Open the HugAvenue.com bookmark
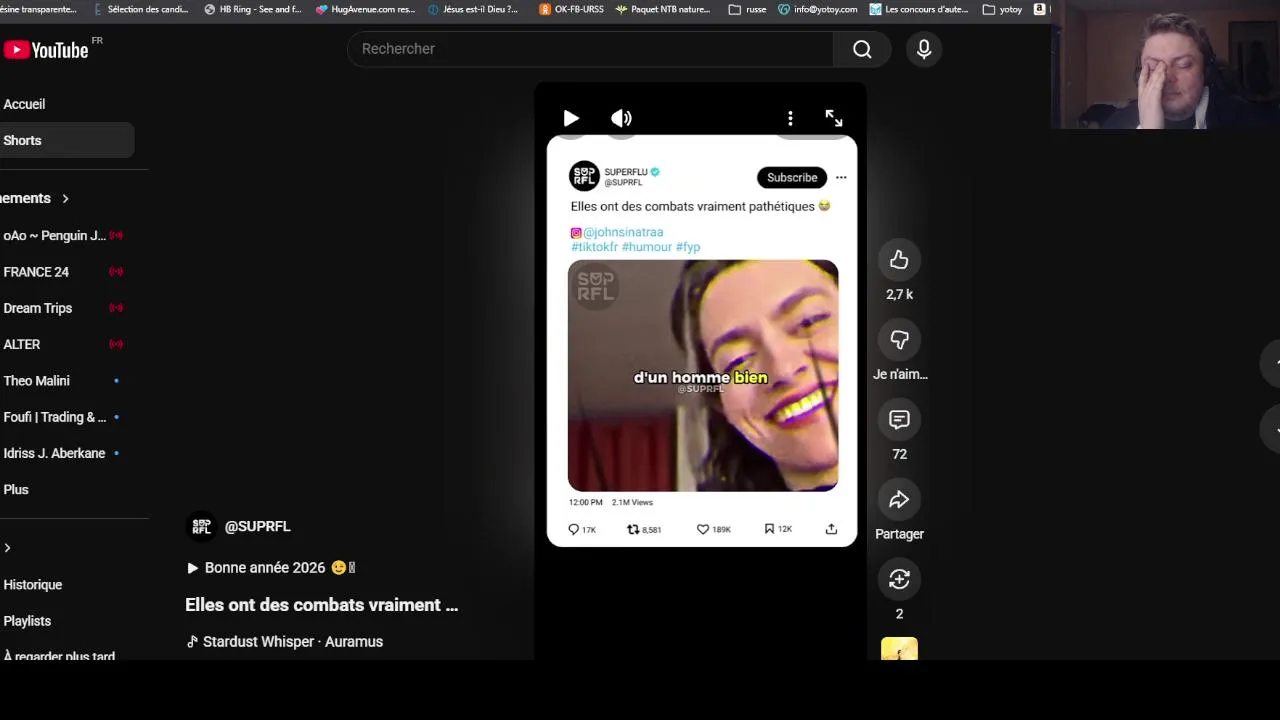This screenshot has width=1280, height=720. [365, 9]
